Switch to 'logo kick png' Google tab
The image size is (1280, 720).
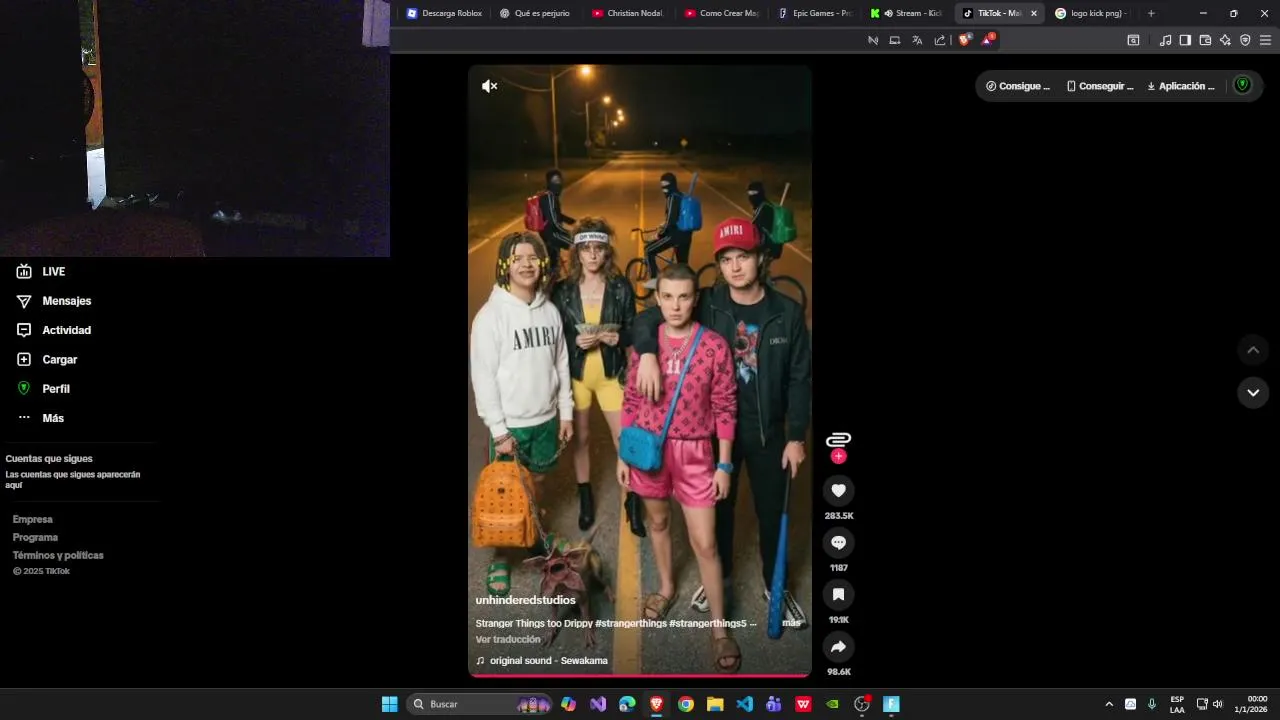click(x=1091, y=13)
